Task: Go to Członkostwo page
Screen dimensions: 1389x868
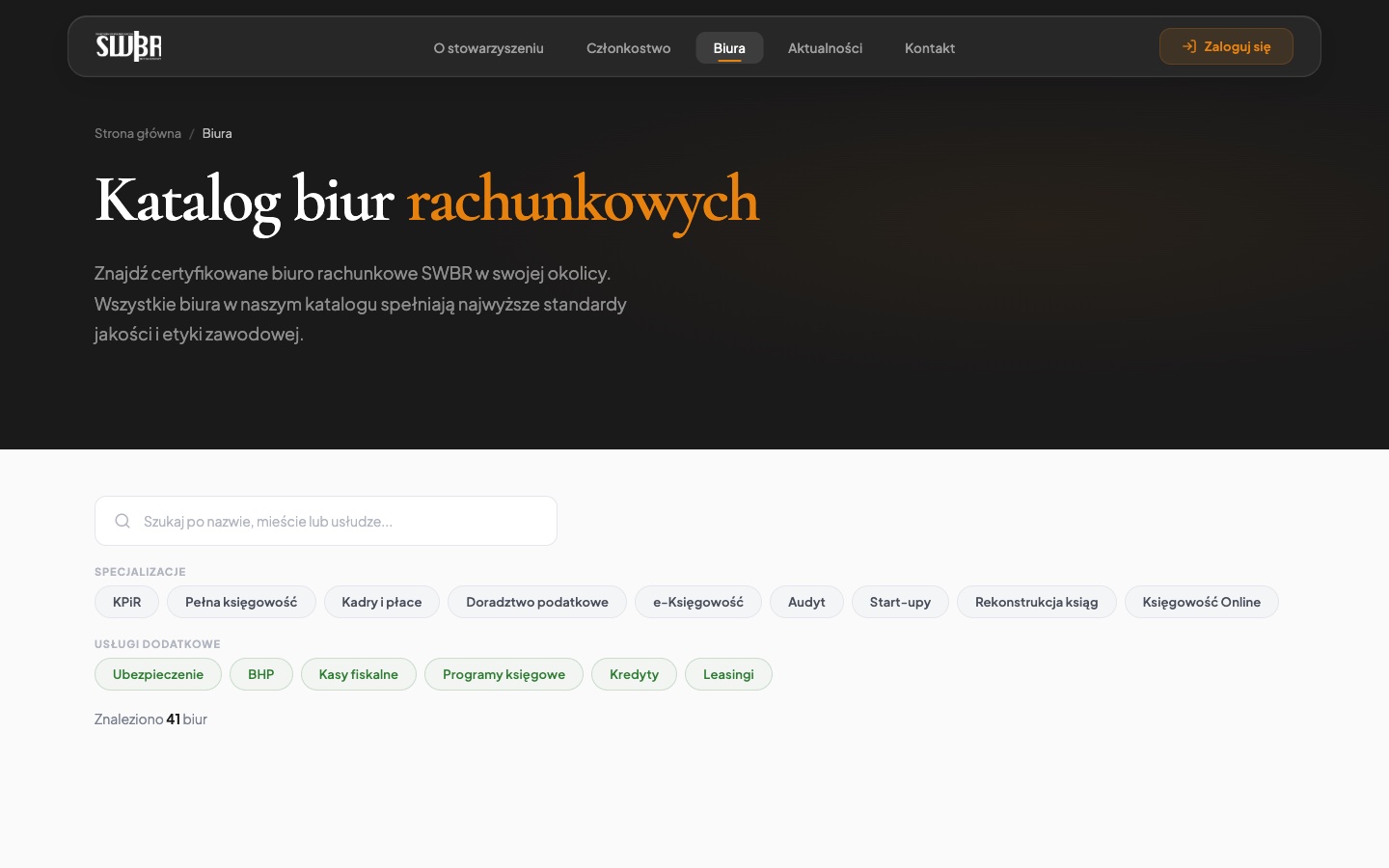Action: (x=628, y=48)
